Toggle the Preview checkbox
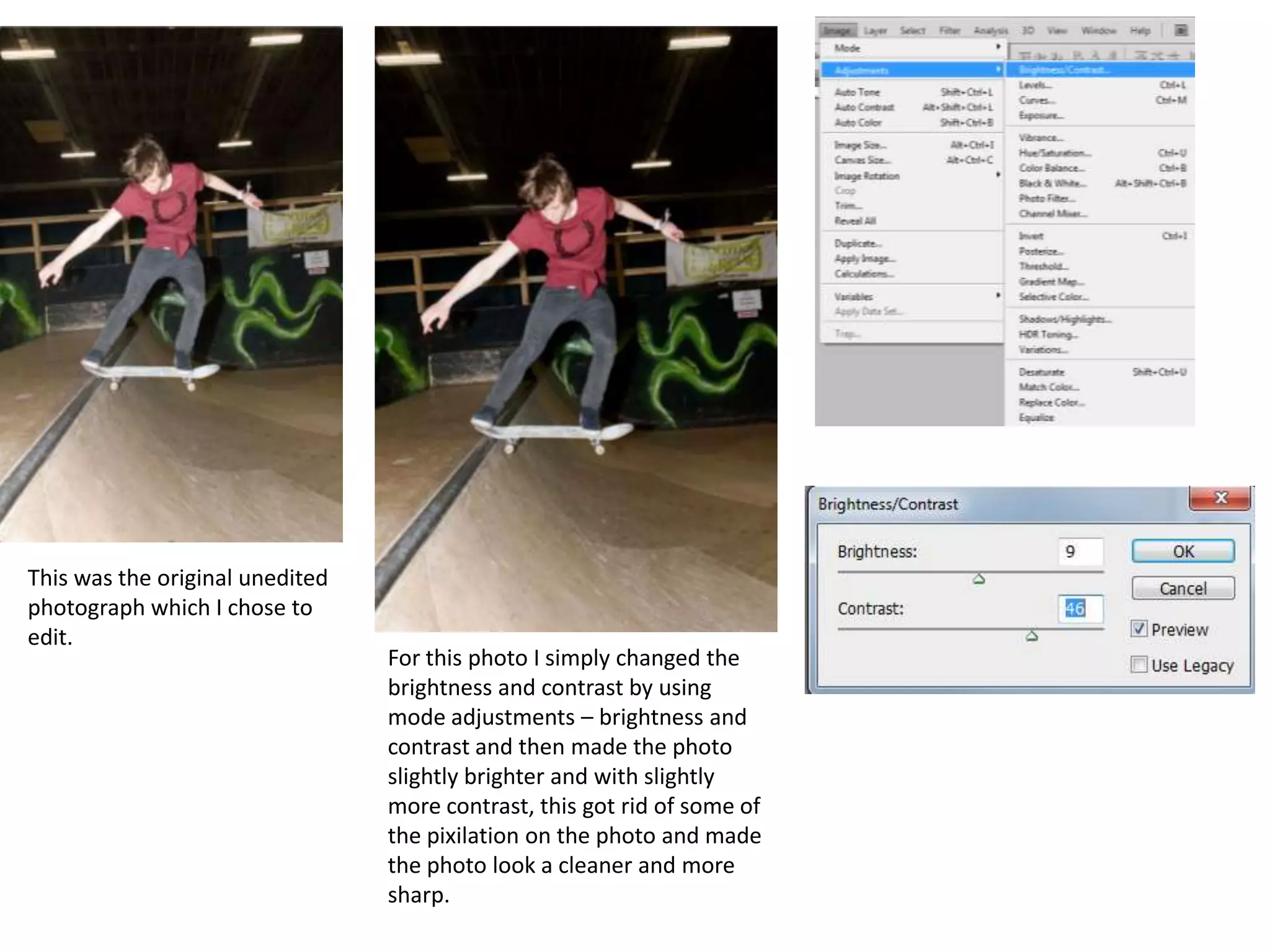Screen dimensions: 1270x952 (x=1139, y=629)
